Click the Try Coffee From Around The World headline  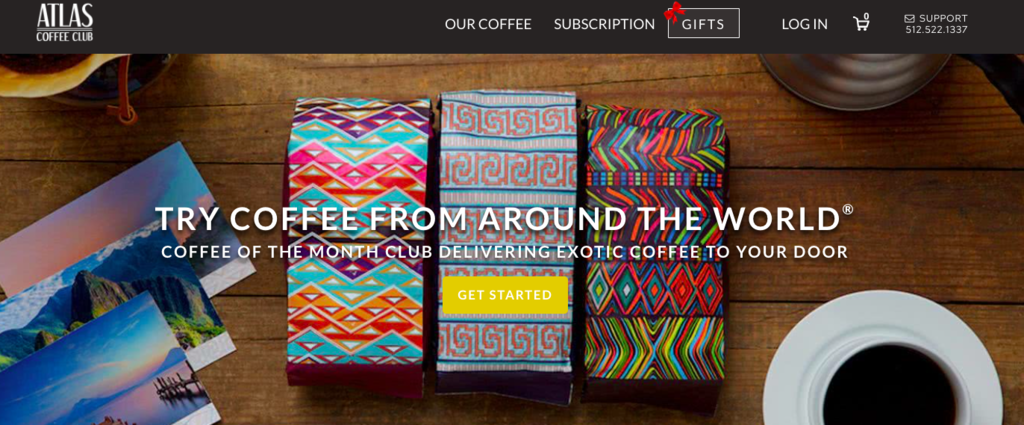pos(497,219)
